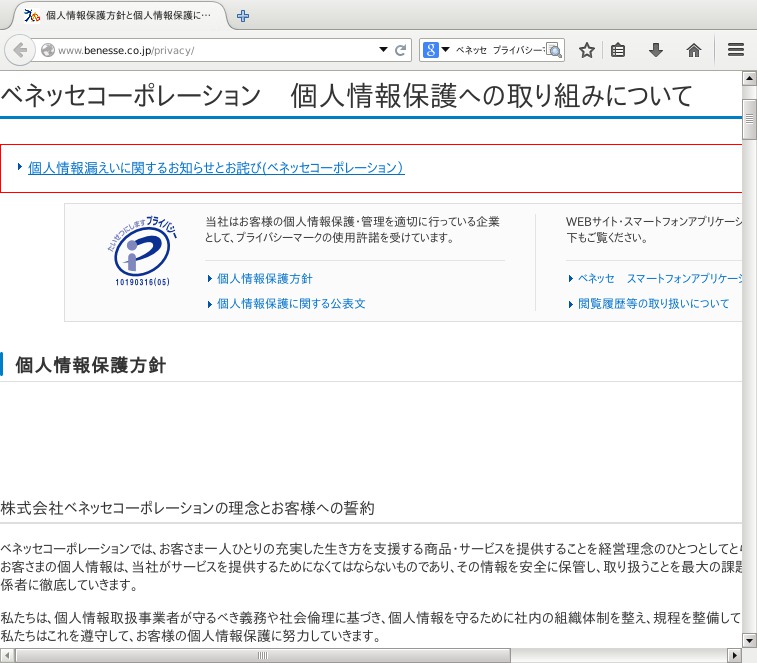Open the ベネッセ スマートフォンアプリケーション link
This screenshot has width=757, height=663.
pyautogui.click(x=659, y=279)
